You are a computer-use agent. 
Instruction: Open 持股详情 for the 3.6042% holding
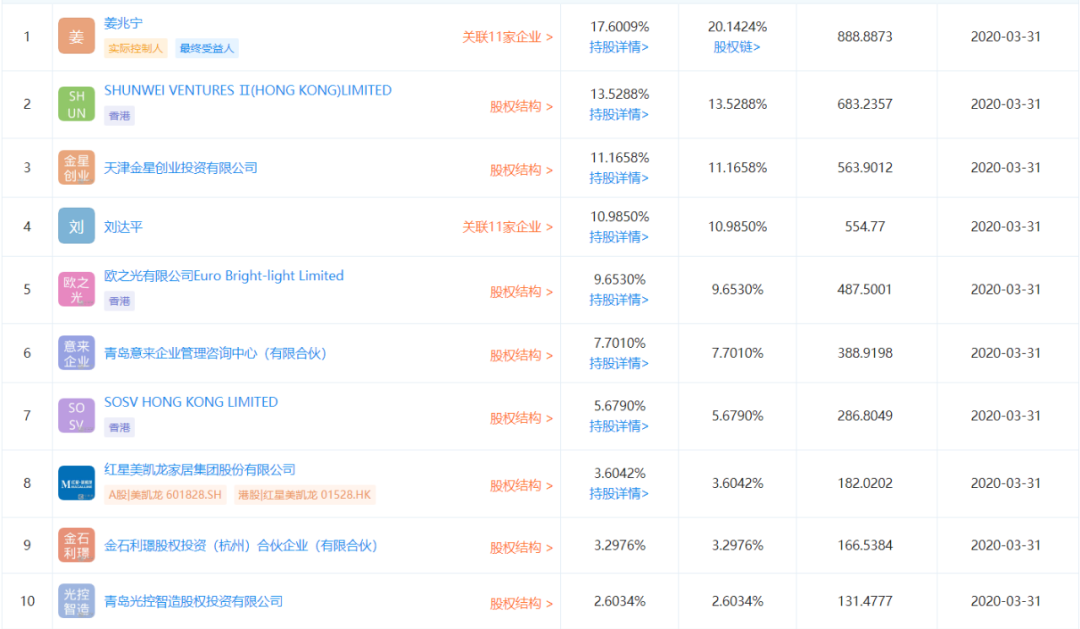619,493
